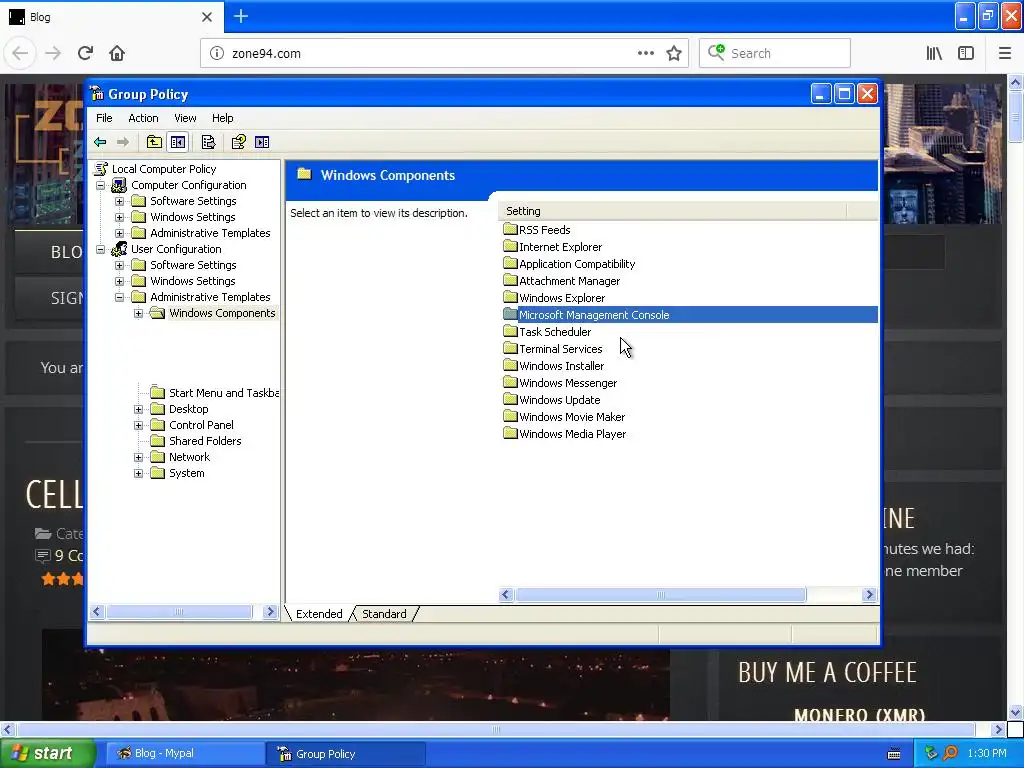Select the Application Compatibility setting folder

click(x=577, y=264)
